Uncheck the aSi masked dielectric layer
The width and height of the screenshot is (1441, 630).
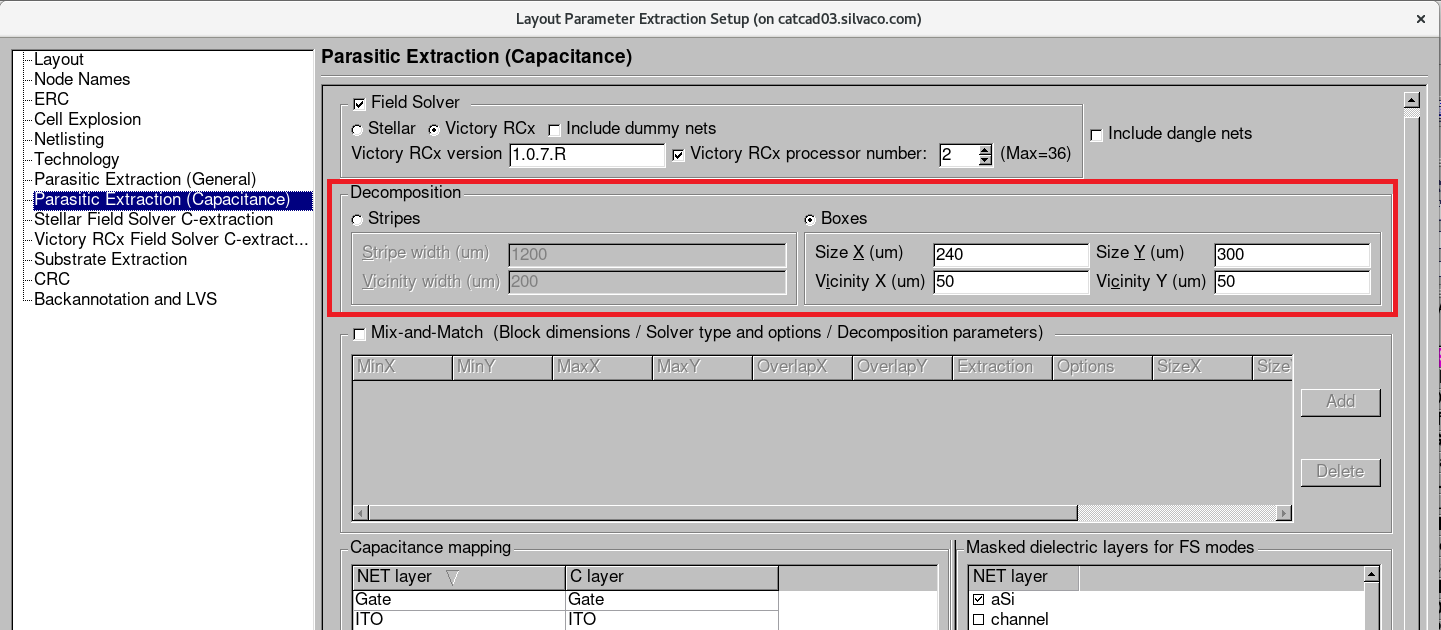(979, 600)
